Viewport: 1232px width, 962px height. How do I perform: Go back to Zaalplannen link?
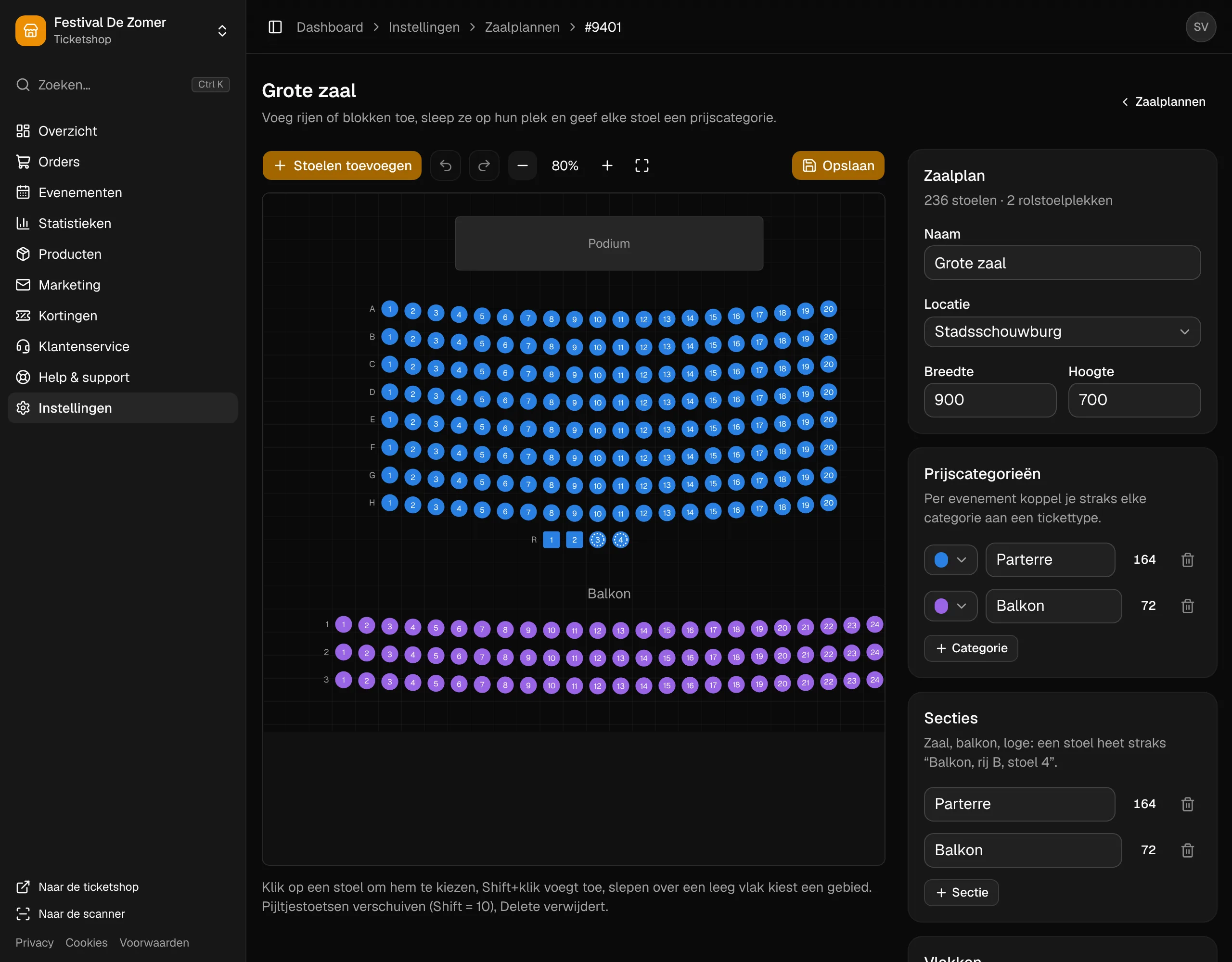click(1164, 101)
